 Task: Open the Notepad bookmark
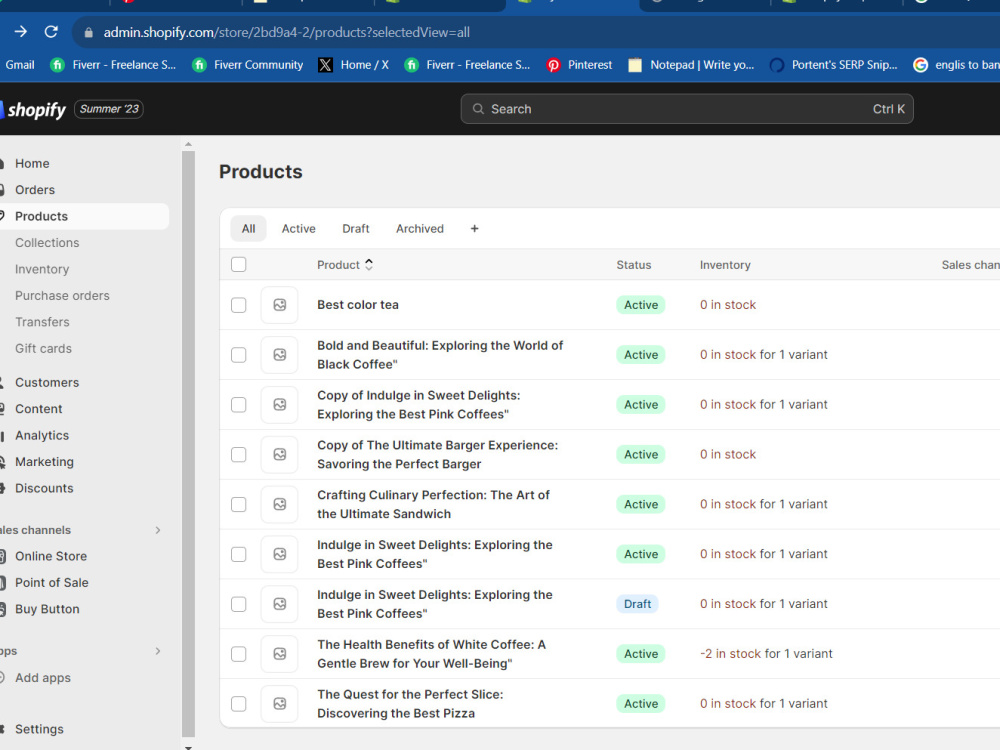[x=691, y=64]
